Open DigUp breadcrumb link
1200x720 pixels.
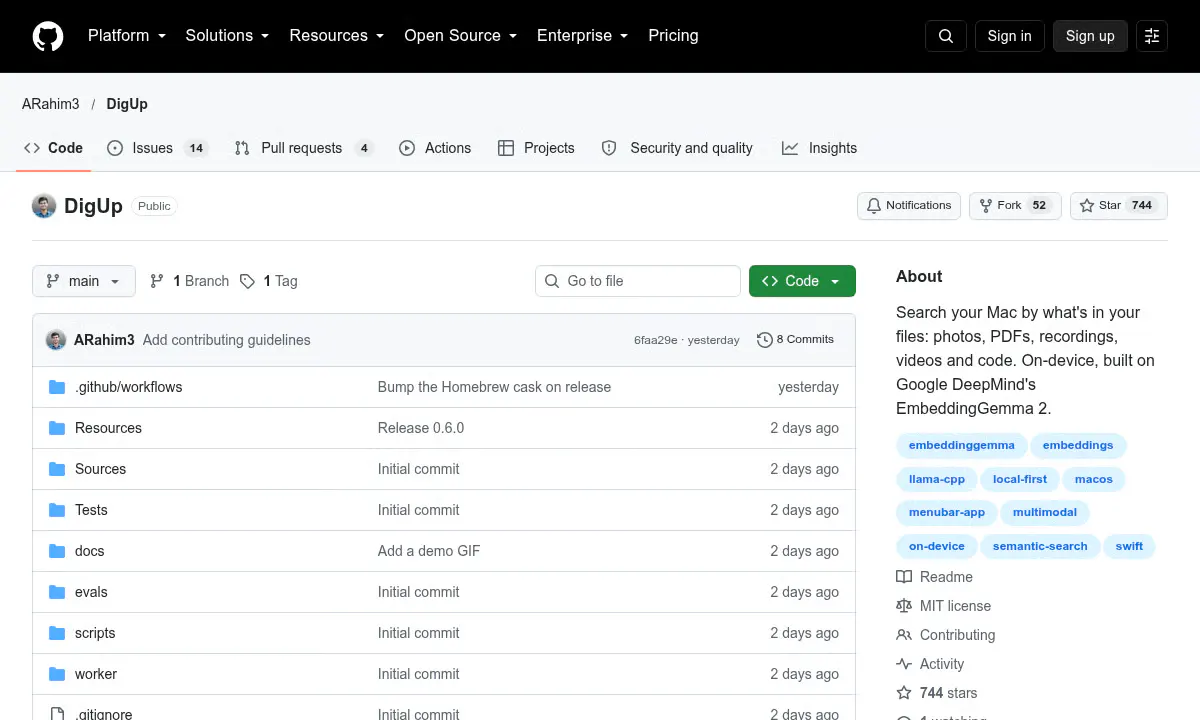(127, 104)
